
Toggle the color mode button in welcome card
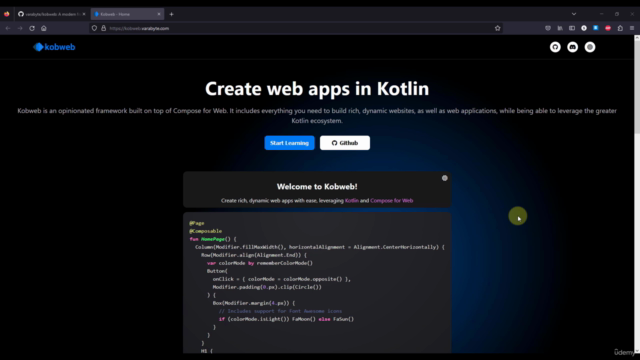[444, 178]
